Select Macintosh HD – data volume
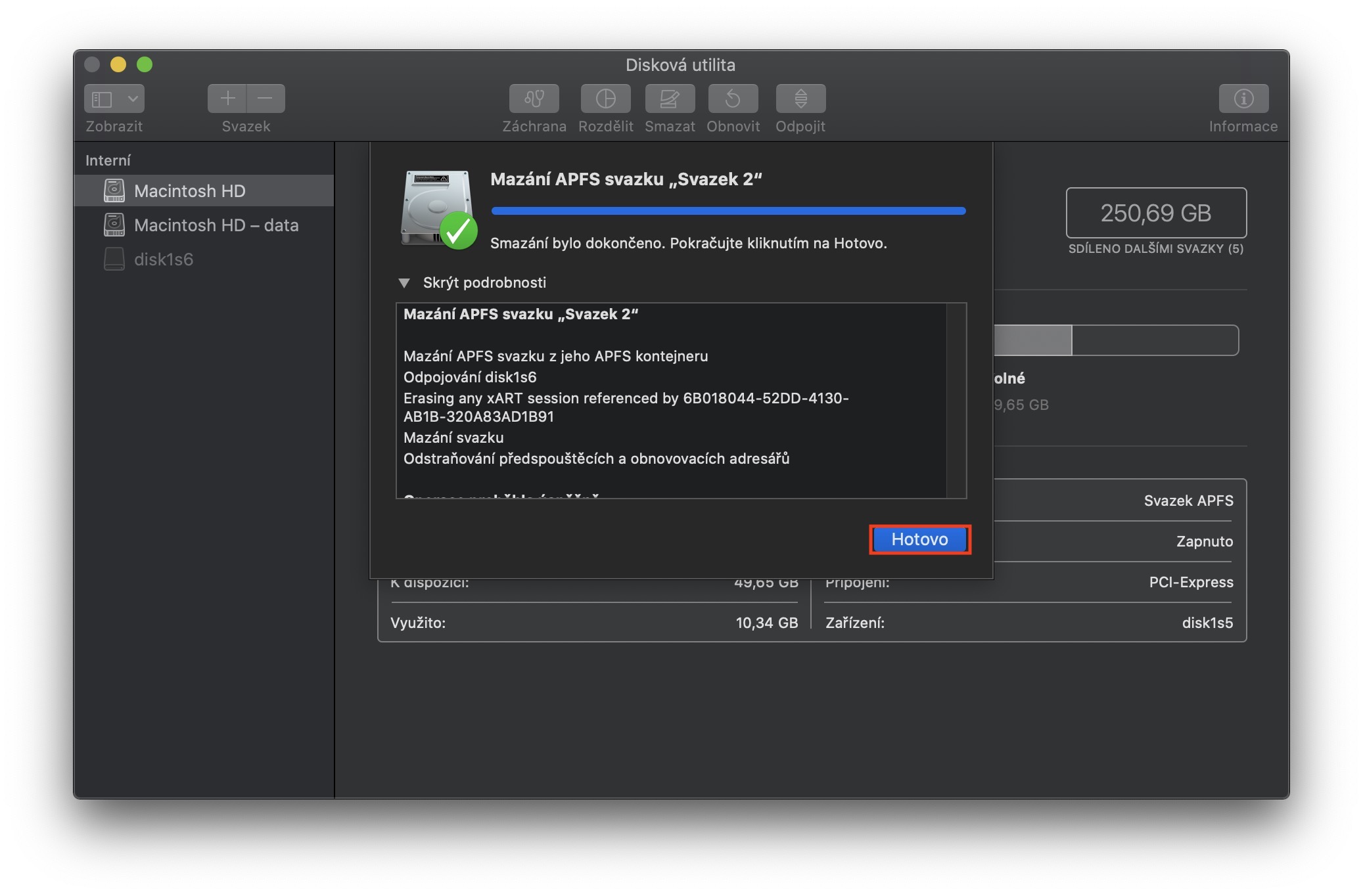Viewport: 1363px width, 896px height. [x=216, y=225]
